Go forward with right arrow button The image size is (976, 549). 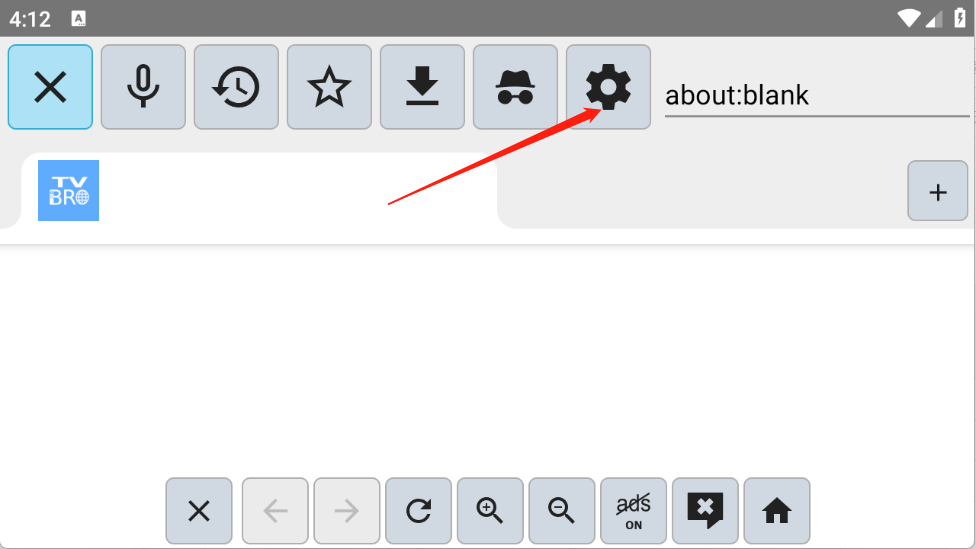(x=347, y=511)
